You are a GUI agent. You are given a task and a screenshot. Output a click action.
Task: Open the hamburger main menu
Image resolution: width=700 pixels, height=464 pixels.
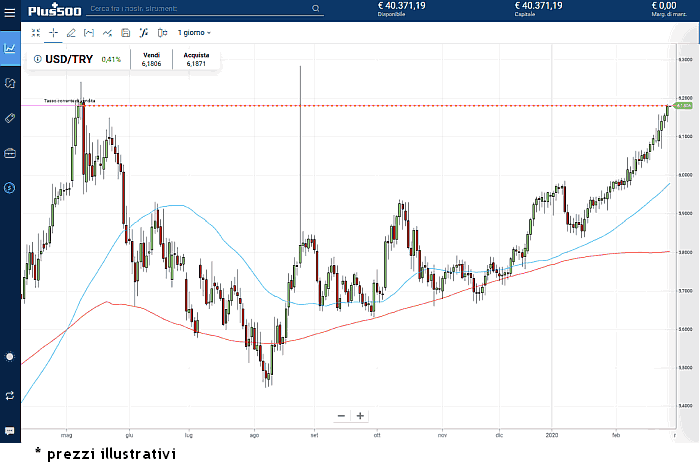click(x=10, y=11)
